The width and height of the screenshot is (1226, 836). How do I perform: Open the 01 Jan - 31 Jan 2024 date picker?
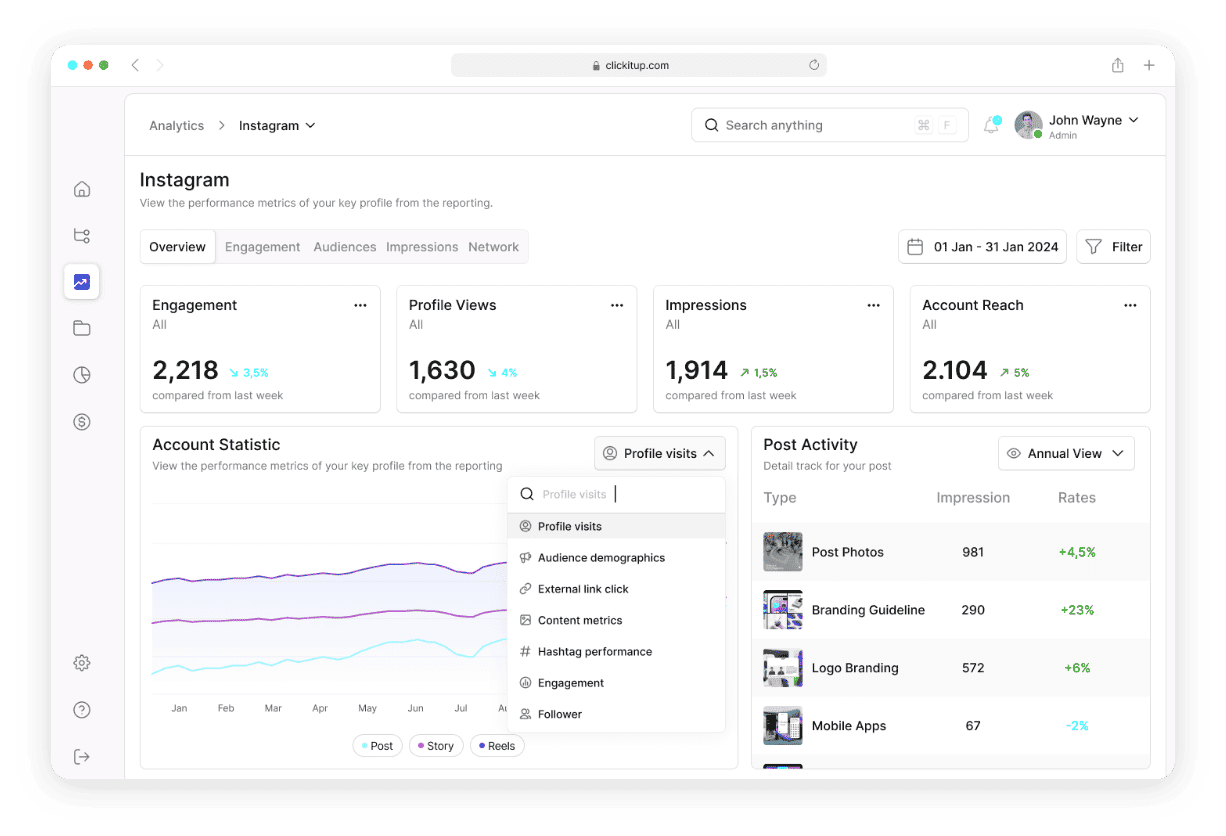pyautogui.click(x=982, y=247)
